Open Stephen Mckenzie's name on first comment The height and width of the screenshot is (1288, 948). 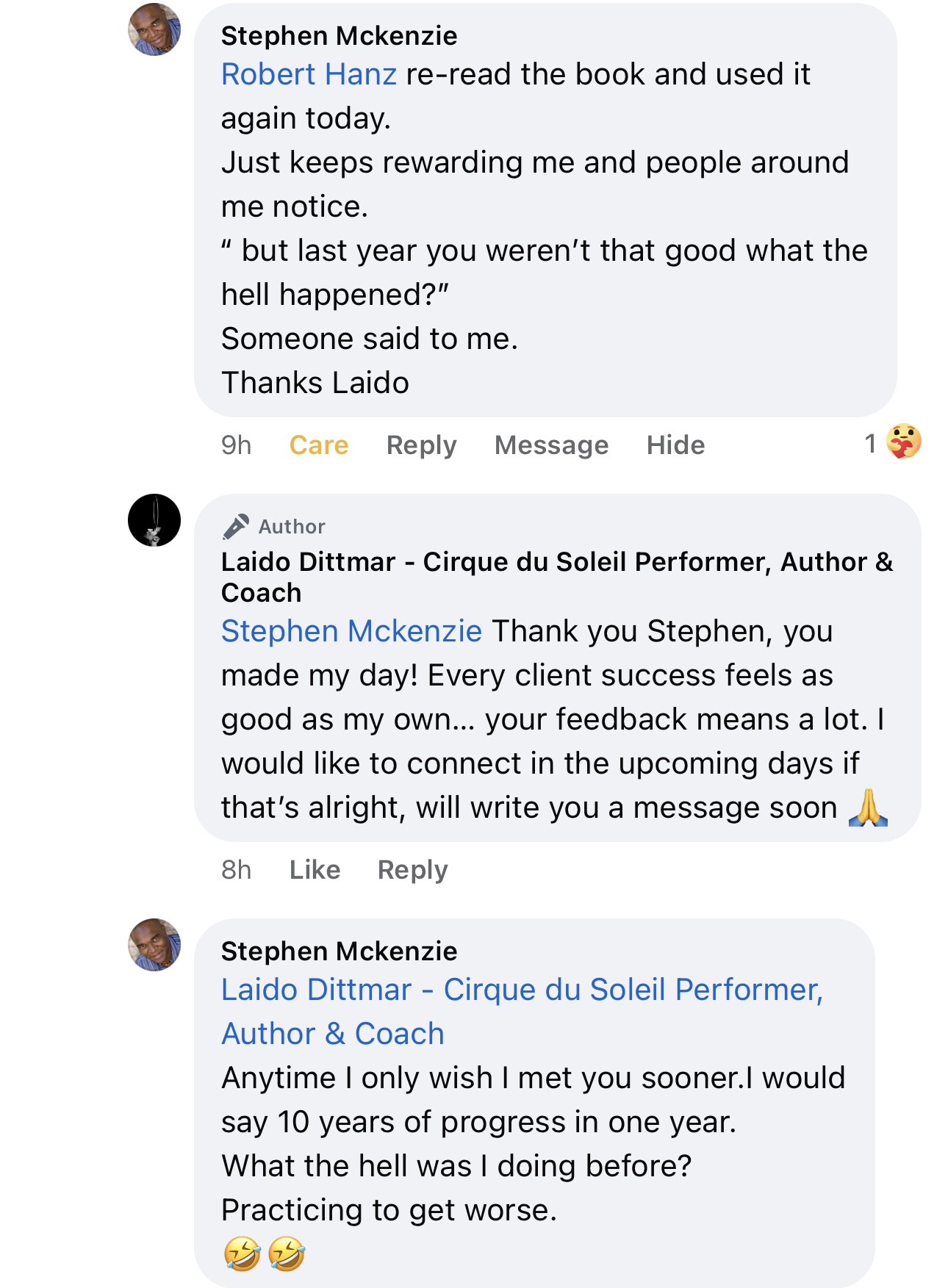(340, 36)
